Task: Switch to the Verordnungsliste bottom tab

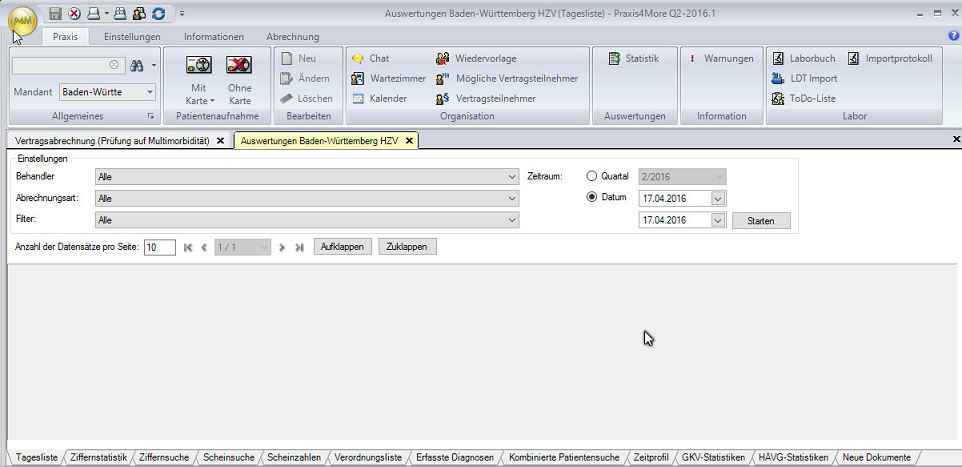Action: pyautogui.click(x=368, y=457)
